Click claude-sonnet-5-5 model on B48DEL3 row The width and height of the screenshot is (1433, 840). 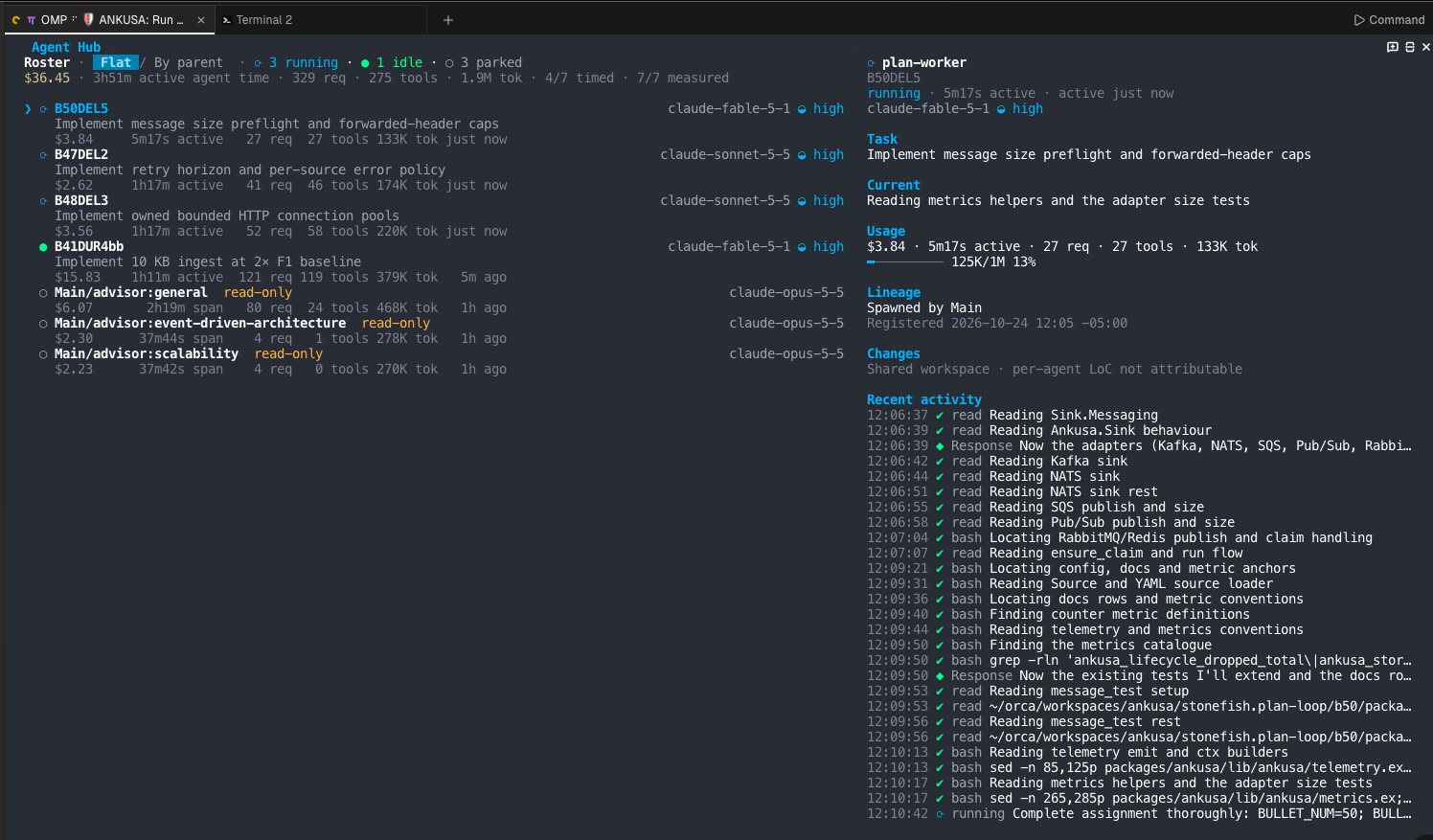(725, 200)
